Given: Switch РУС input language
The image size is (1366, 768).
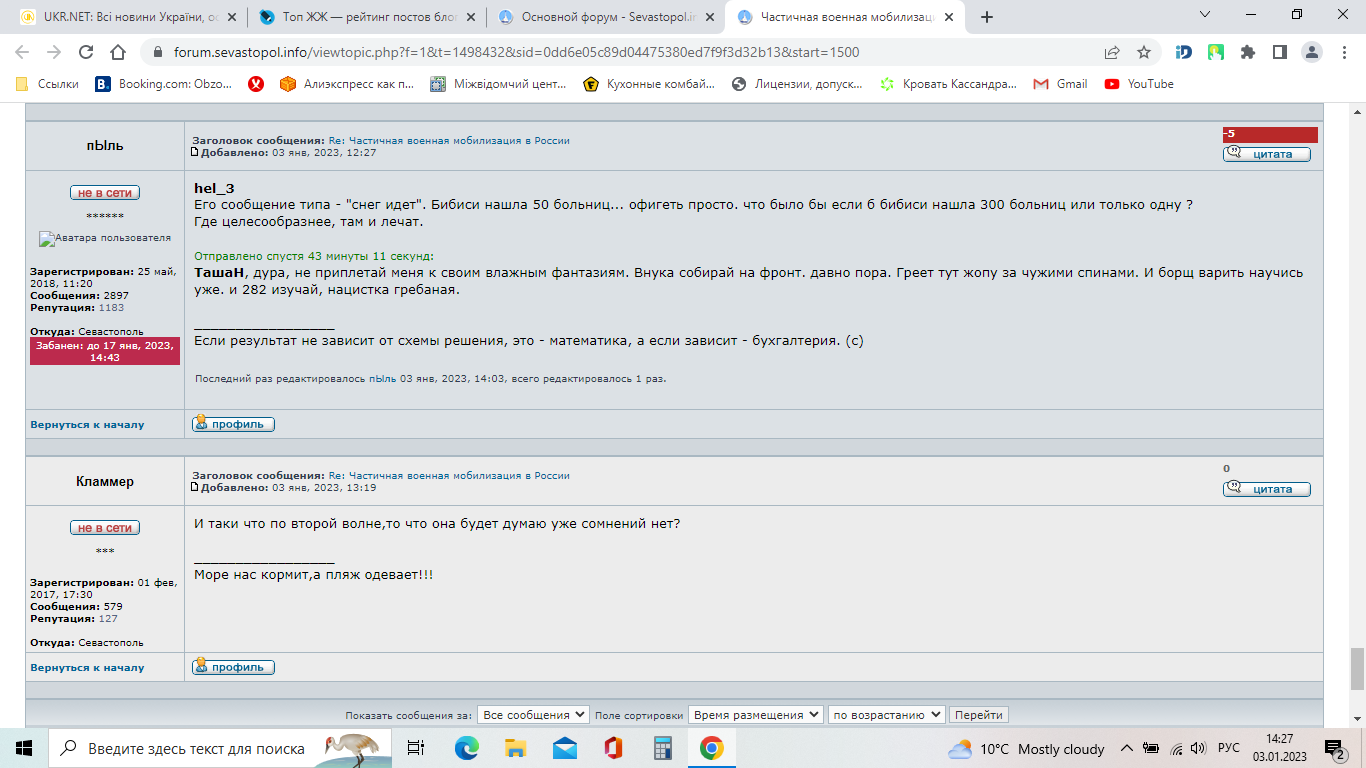Looking at the screenshot, I should [x=1229, y=748].
